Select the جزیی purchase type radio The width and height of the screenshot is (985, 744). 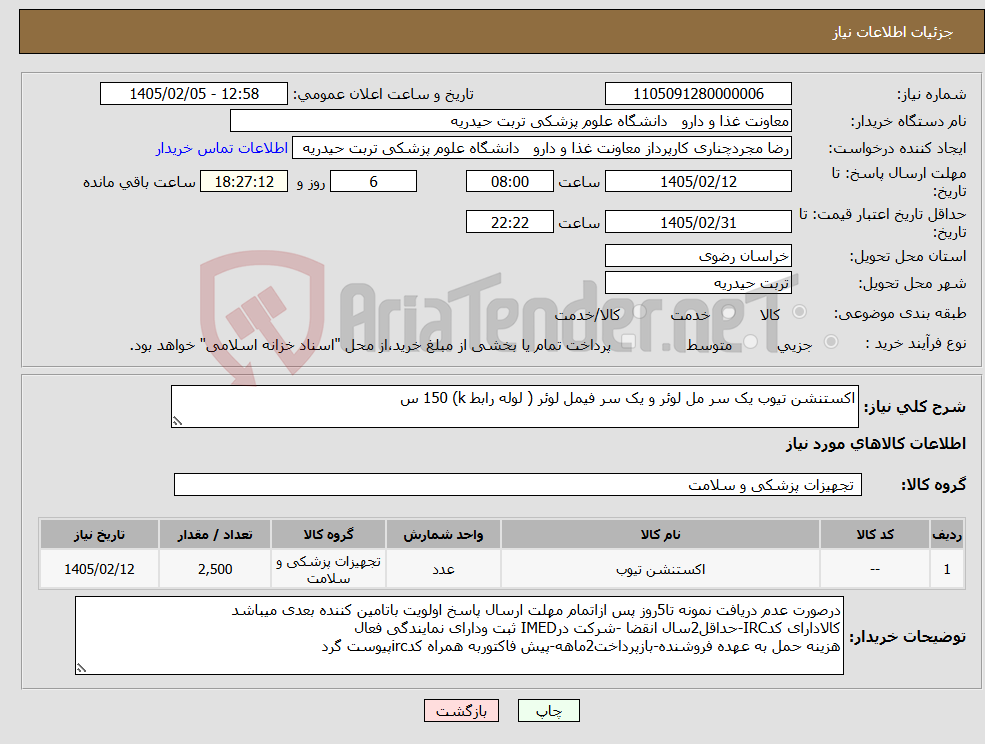point(830,342)
